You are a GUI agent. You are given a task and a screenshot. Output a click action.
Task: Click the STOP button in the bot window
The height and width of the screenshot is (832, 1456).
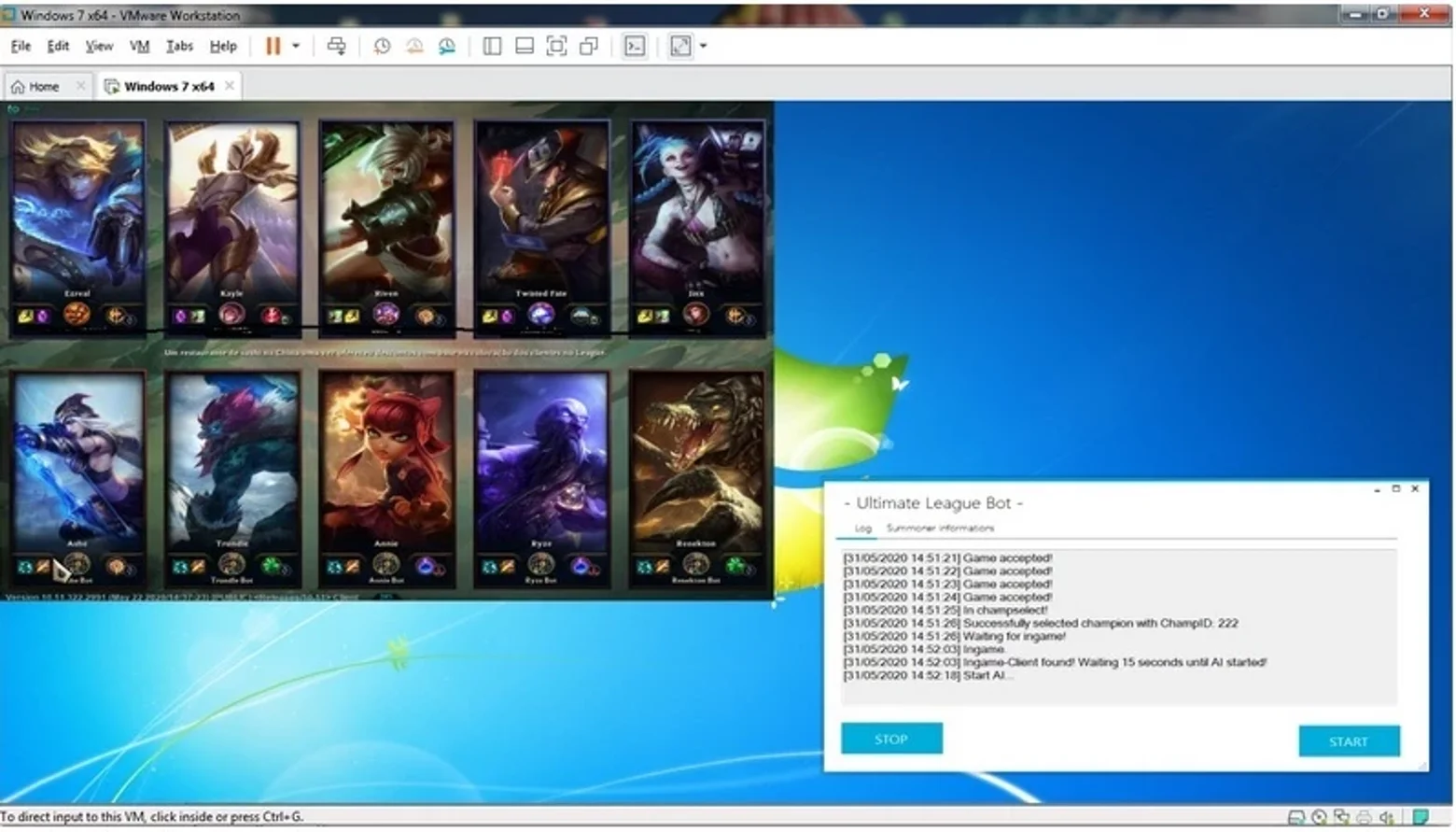pos(891,739)
